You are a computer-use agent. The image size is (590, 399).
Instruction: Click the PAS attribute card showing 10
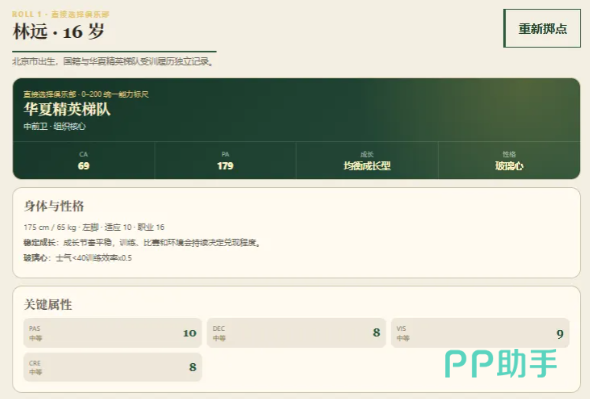113,333
